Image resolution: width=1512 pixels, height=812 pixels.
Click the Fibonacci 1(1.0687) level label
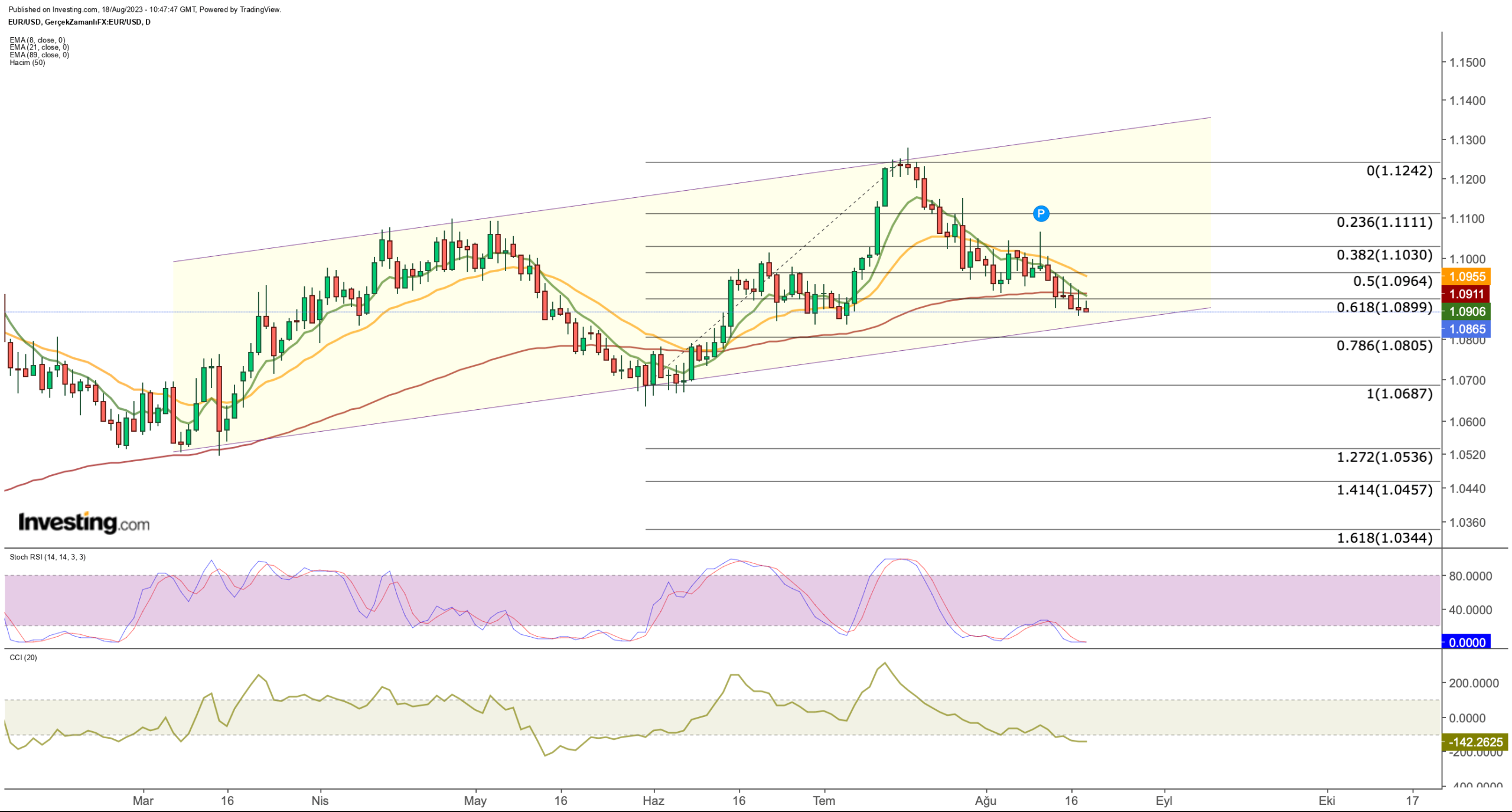[1399, 393]
